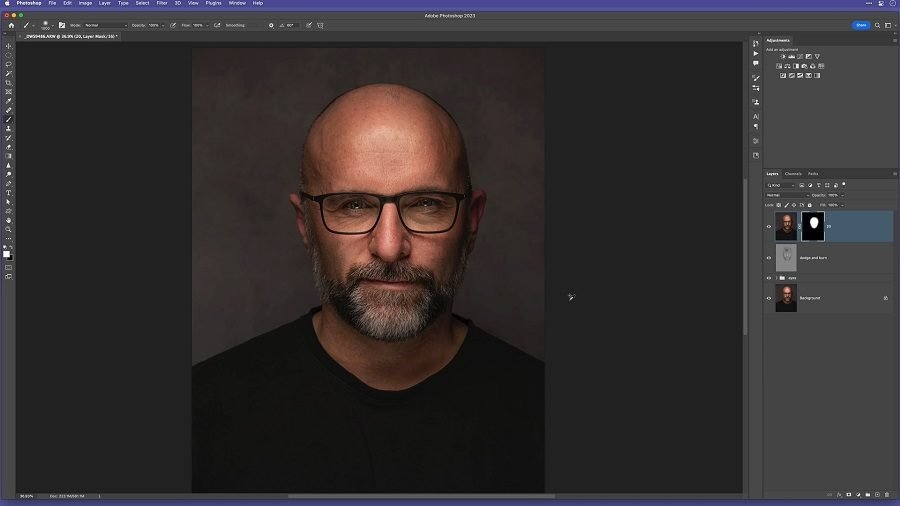The width and height of the screenshot is (900, 506).
Task: Select the layer mask thumbnail
Action: tap(813, 226)
